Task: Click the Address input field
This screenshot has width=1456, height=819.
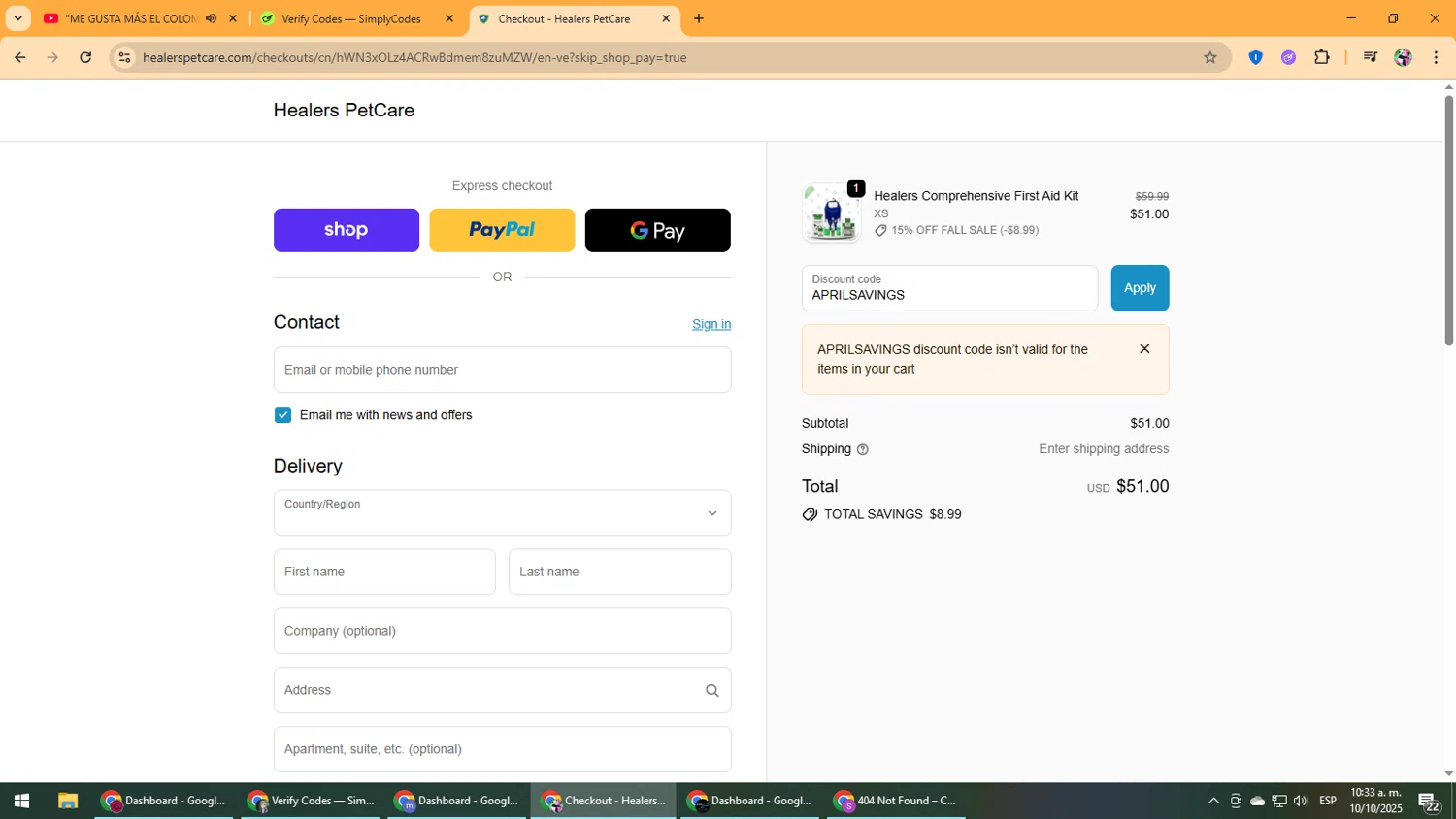Action: 502,690
